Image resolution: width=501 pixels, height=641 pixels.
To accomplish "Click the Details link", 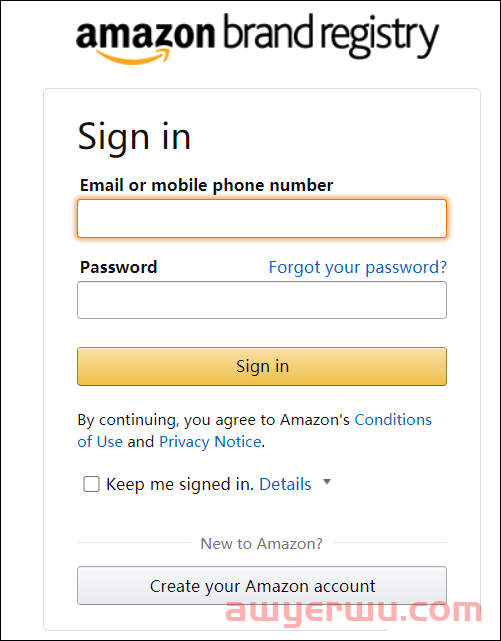I will click(285, 484).
